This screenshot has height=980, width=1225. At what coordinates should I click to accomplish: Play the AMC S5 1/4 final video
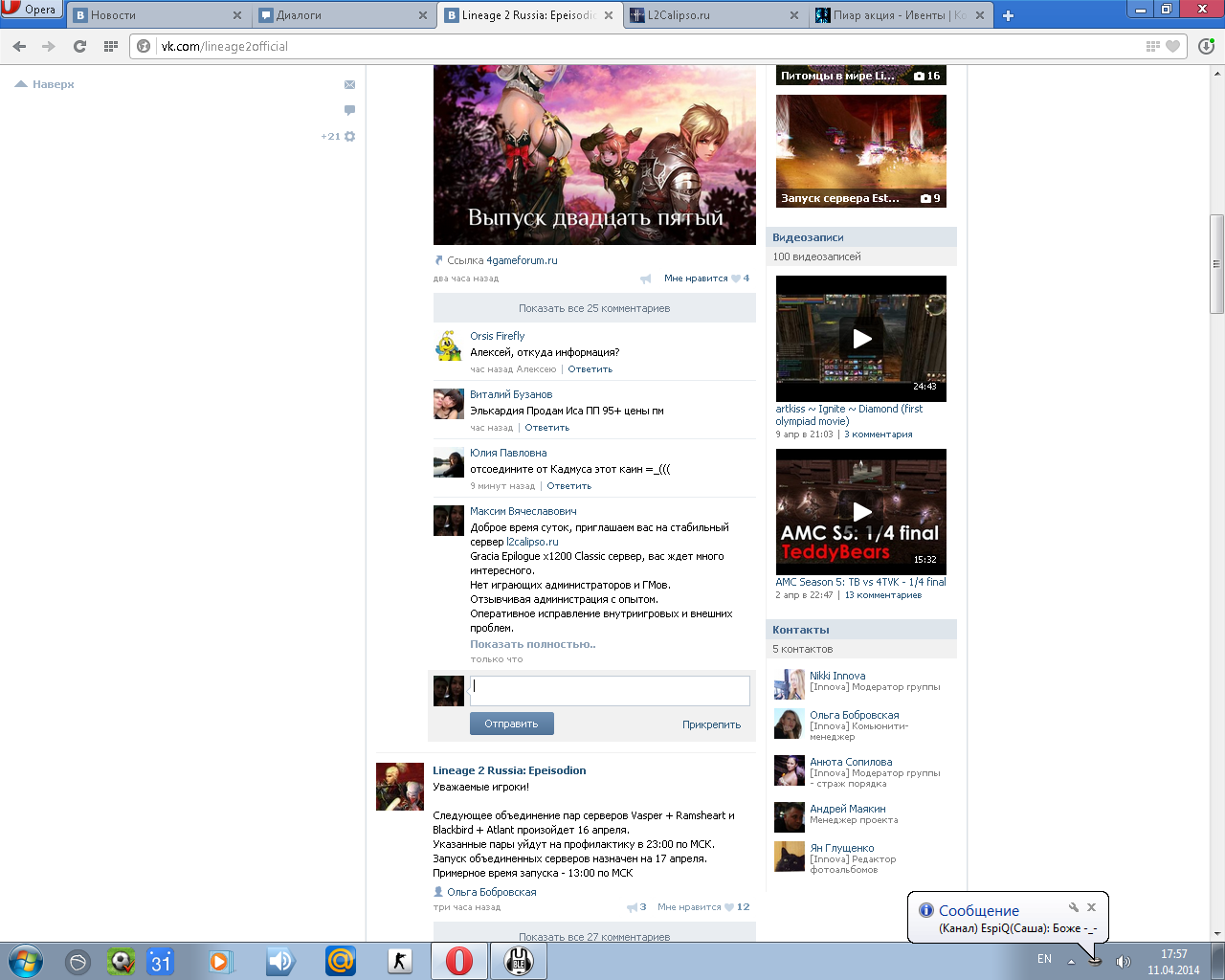pyautogui.click(x=861, y=512)
